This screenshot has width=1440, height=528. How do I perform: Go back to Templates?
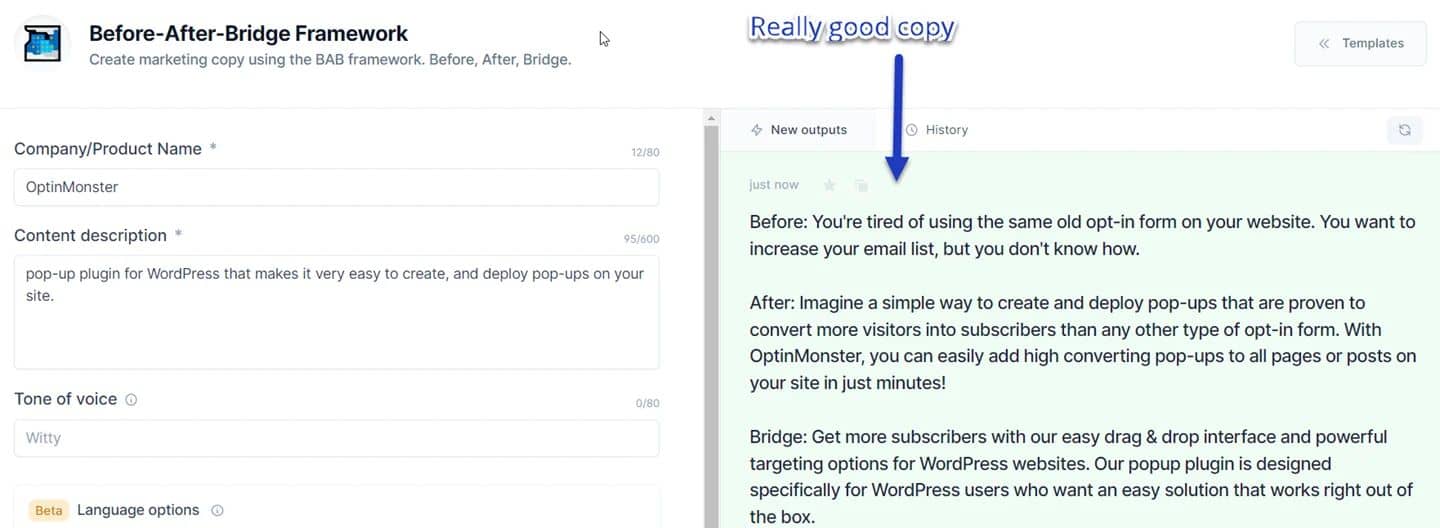tap(1360, 43)
